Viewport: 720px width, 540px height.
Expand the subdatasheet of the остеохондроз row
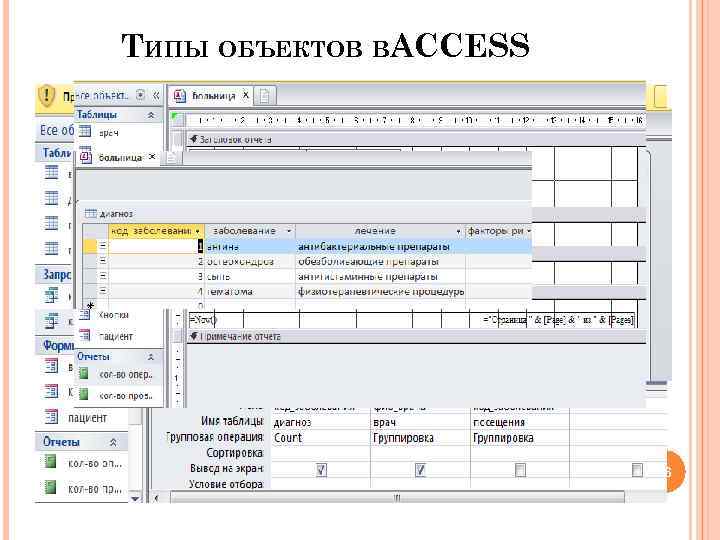click(103, 261)
